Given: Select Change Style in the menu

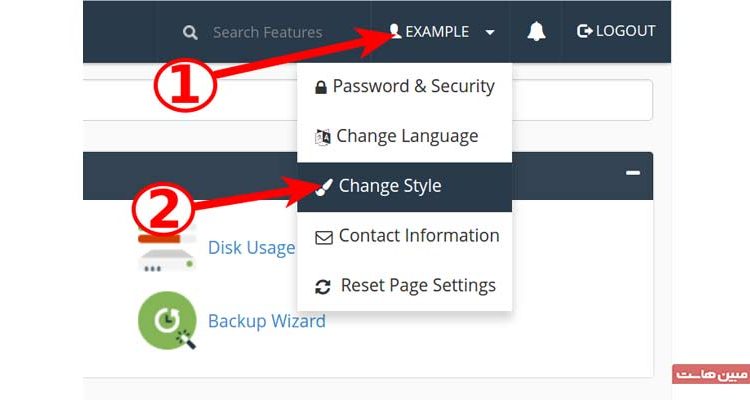Looking at the screenshot, I should (x=390, y=186).
